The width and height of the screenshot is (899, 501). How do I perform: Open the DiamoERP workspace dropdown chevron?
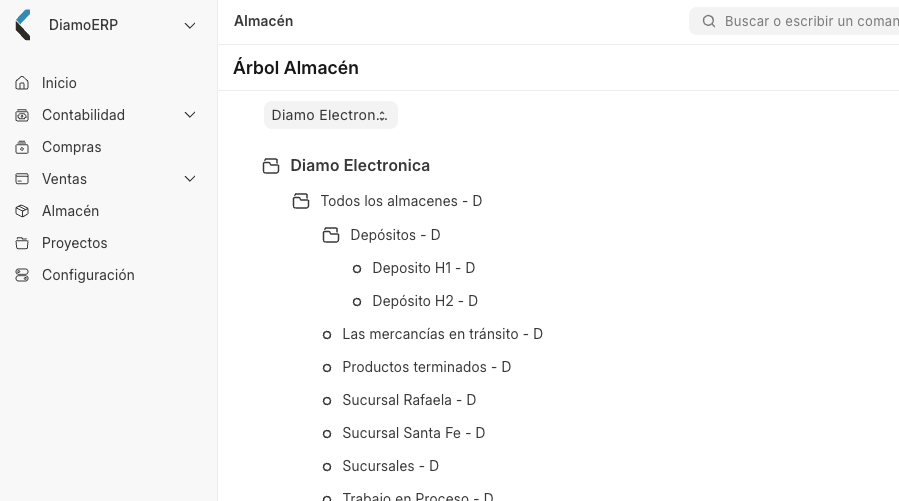tap(190, 25)
